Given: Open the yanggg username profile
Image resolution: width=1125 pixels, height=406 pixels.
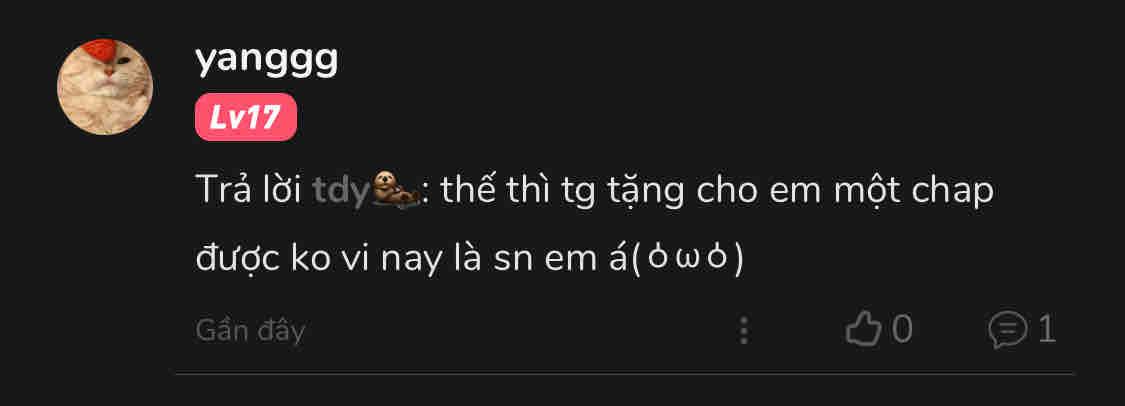Looking at the screenshot, I should (x=266, y=62).
